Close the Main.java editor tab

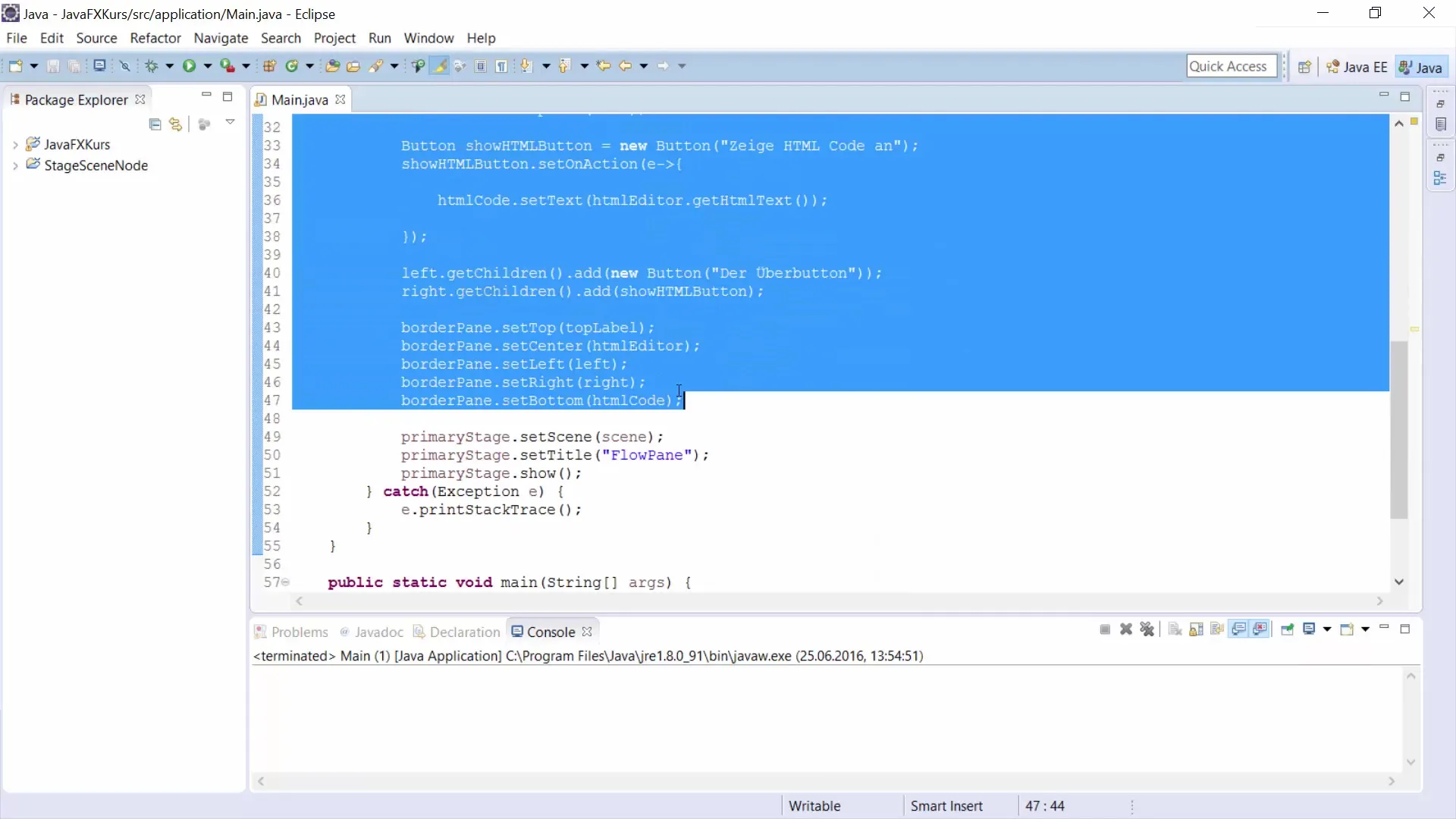coord(340,99)
